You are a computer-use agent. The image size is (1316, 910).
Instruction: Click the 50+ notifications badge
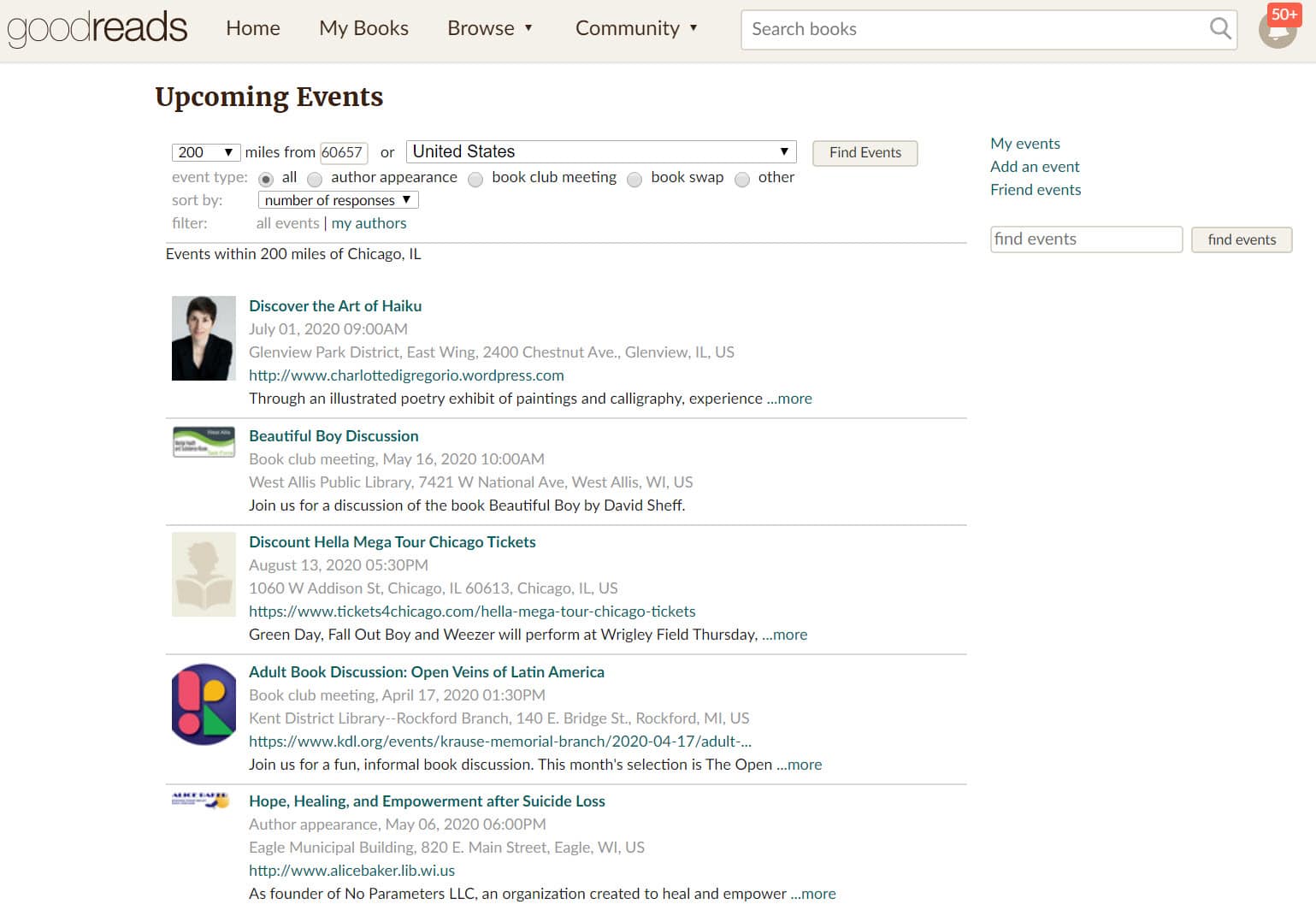pyautogui.click(x=1284, y=14)
